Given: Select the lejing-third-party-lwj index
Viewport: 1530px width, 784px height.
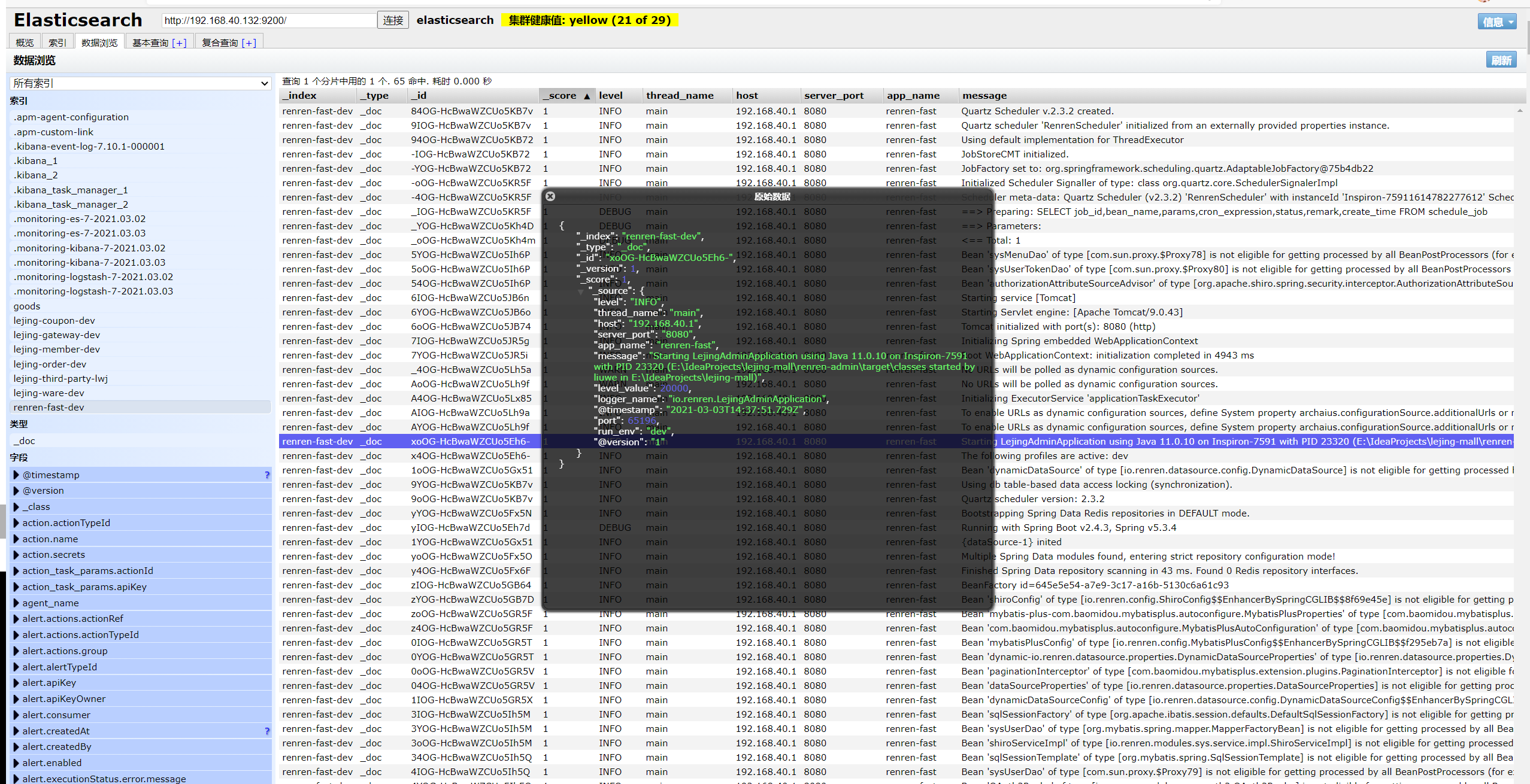Looking at the screenshot, I should pyautogui.click(x=141, y=378).
